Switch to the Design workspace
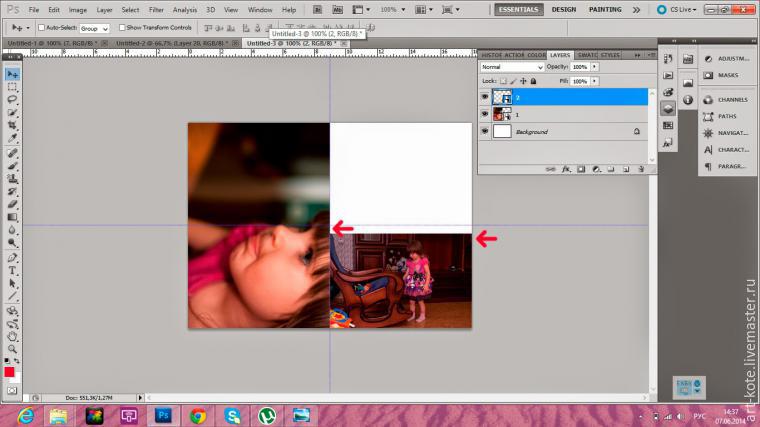This screenshot has width=760, height=427. (x=563, y=9)
